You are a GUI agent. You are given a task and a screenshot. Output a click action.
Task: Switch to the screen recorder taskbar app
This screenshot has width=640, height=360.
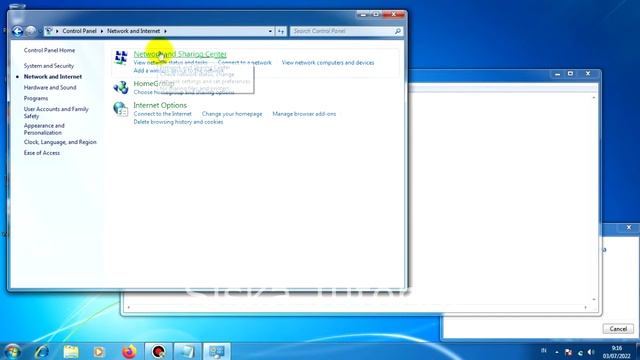(x=158, y=351)
